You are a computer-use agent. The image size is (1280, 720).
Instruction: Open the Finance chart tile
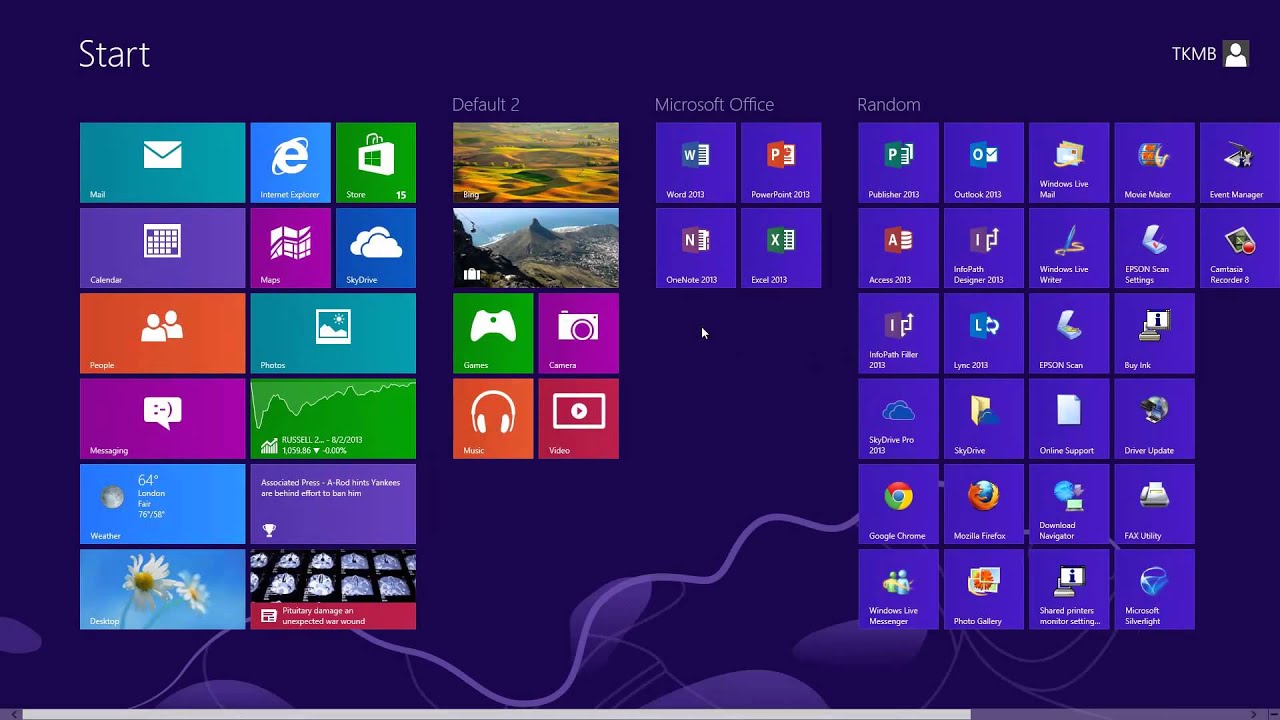(x=333, y=419)
